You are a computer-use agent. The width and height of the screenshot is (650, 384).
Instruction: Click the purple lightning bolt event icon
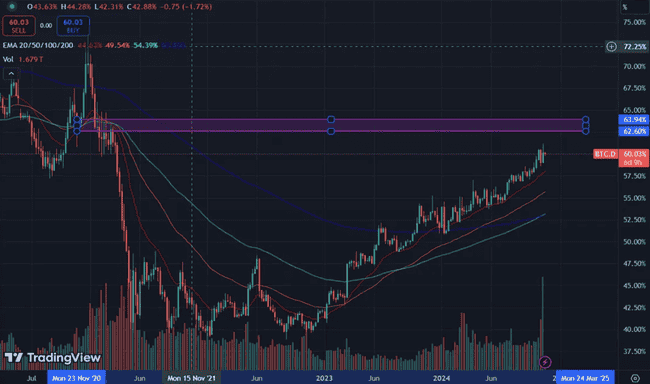(x=545, y=362)
